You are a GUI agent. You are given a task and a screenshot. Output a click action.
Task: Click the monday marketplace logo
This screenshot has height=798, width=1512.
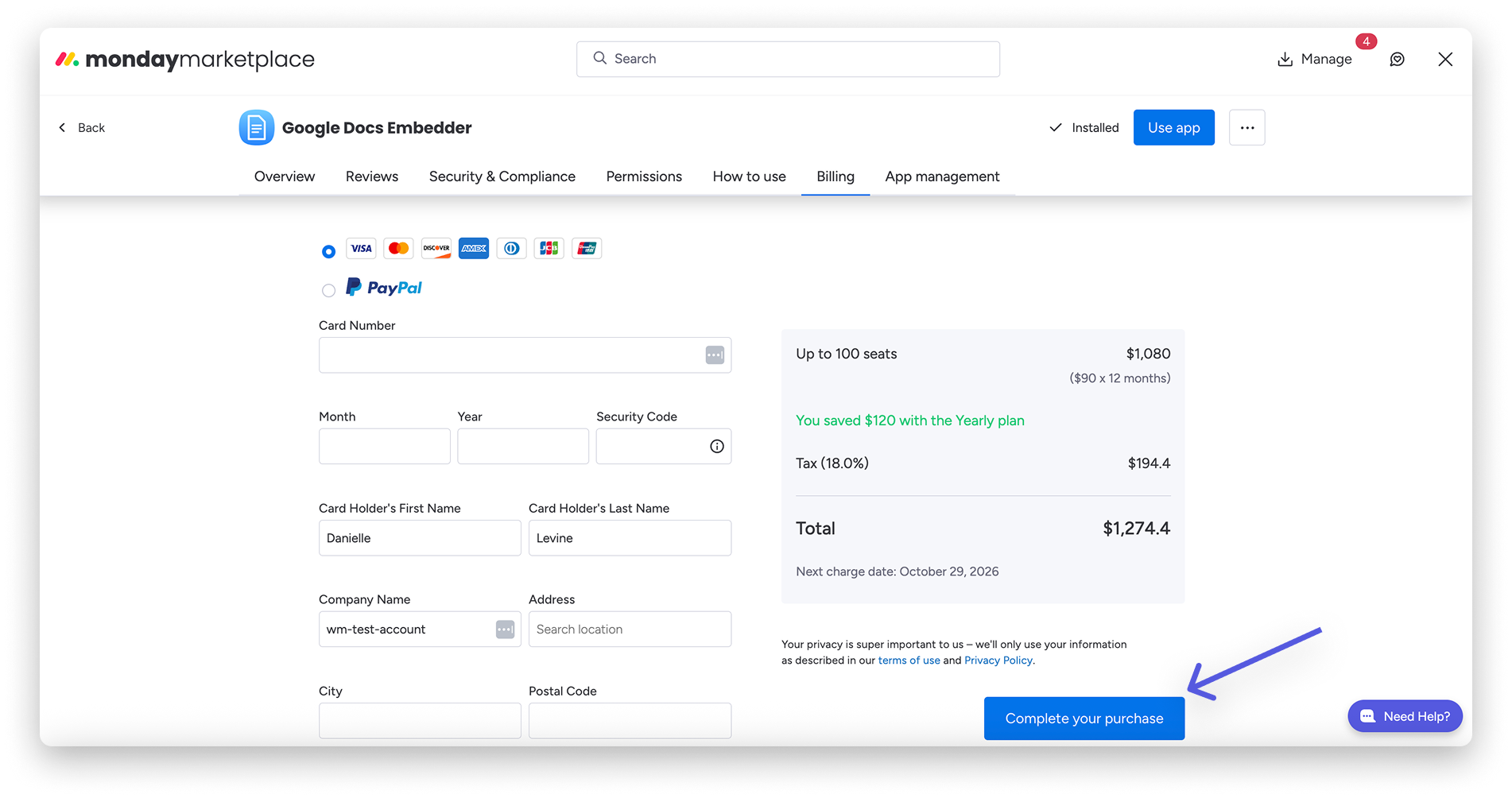[184, 59]
